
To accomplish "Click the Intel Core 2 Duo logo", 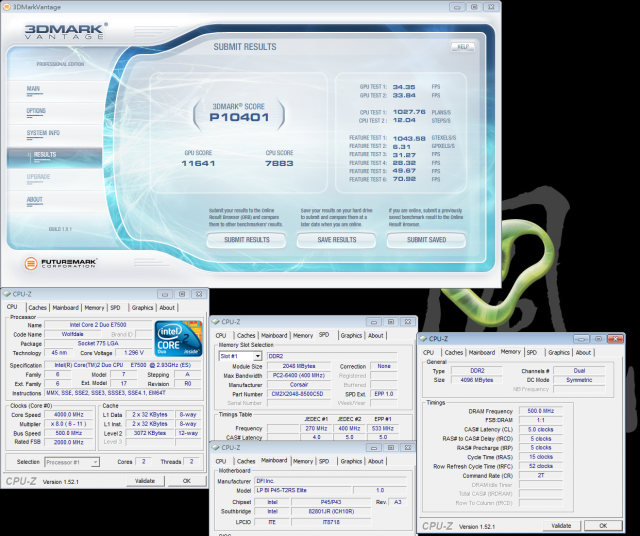I will point(178,338).
